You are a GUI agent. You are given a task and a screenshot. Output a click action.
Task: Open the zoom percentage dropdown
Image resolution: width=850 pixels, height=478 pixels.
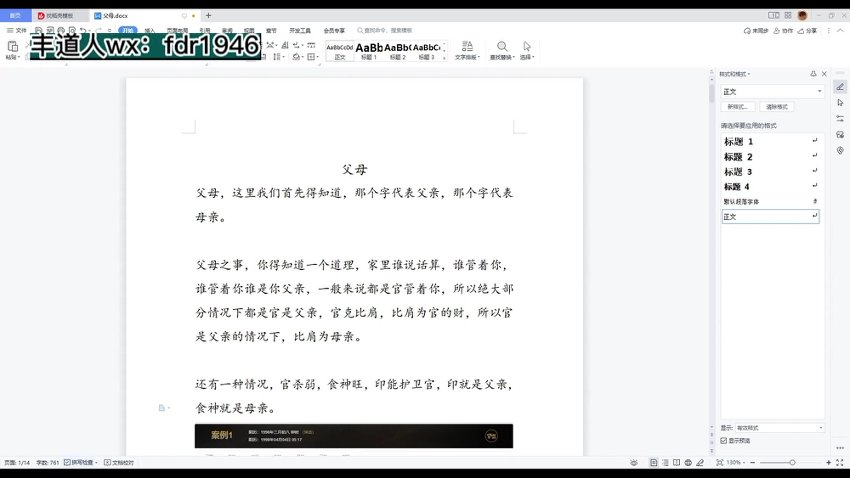click(735, 462)
